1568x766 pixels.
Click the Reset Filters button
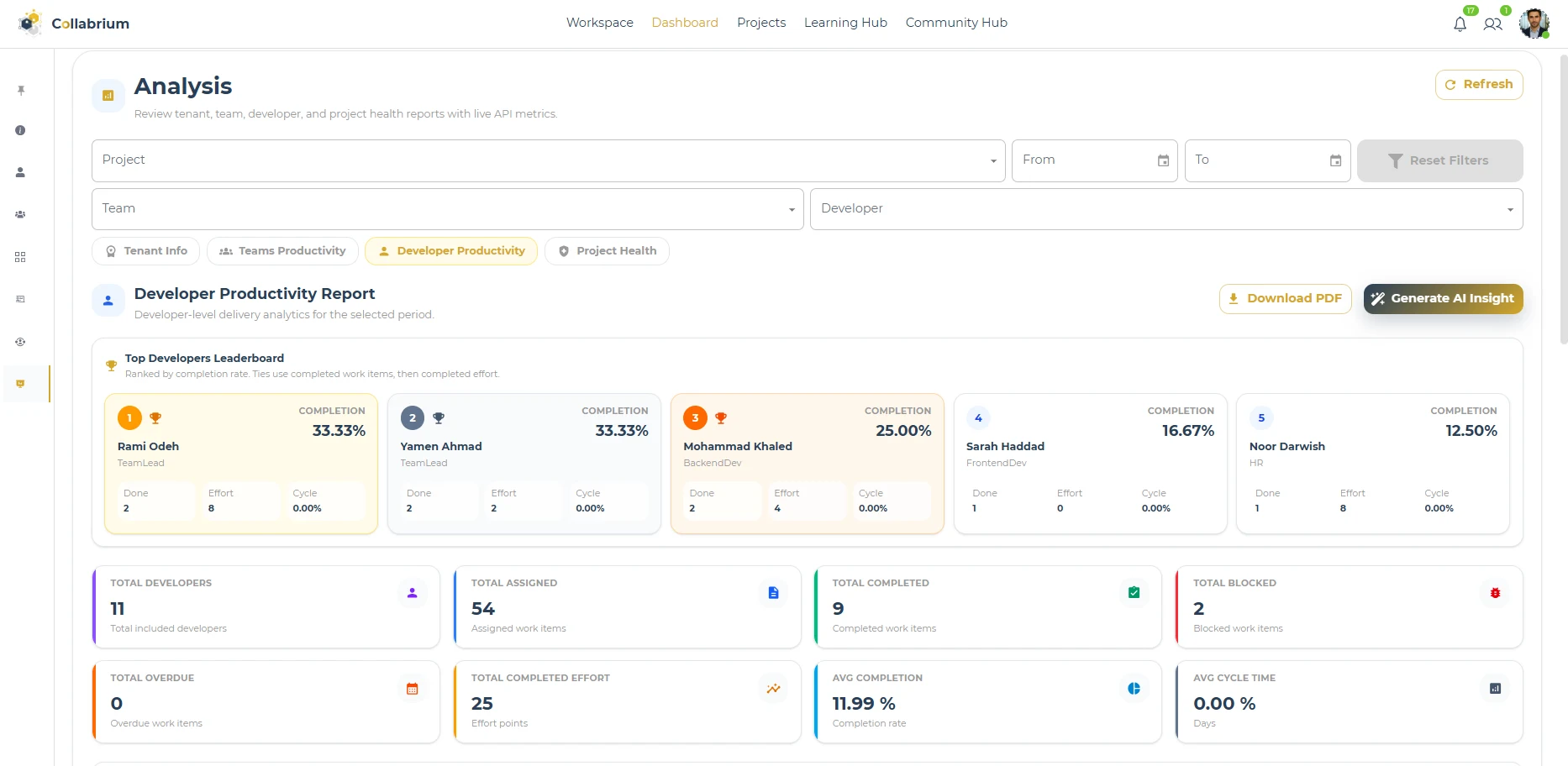tap(1440, 160)
